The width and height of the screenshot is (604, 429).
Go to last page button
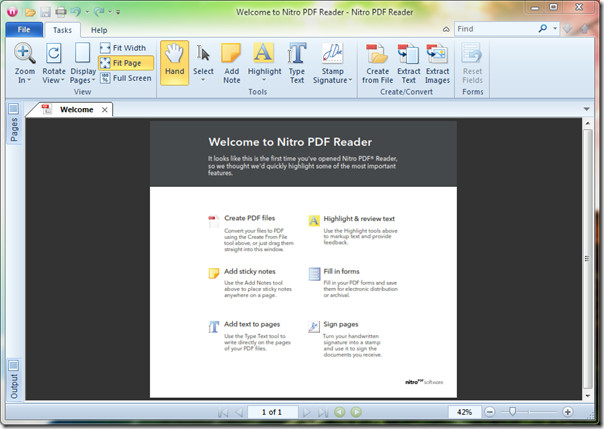323,412
